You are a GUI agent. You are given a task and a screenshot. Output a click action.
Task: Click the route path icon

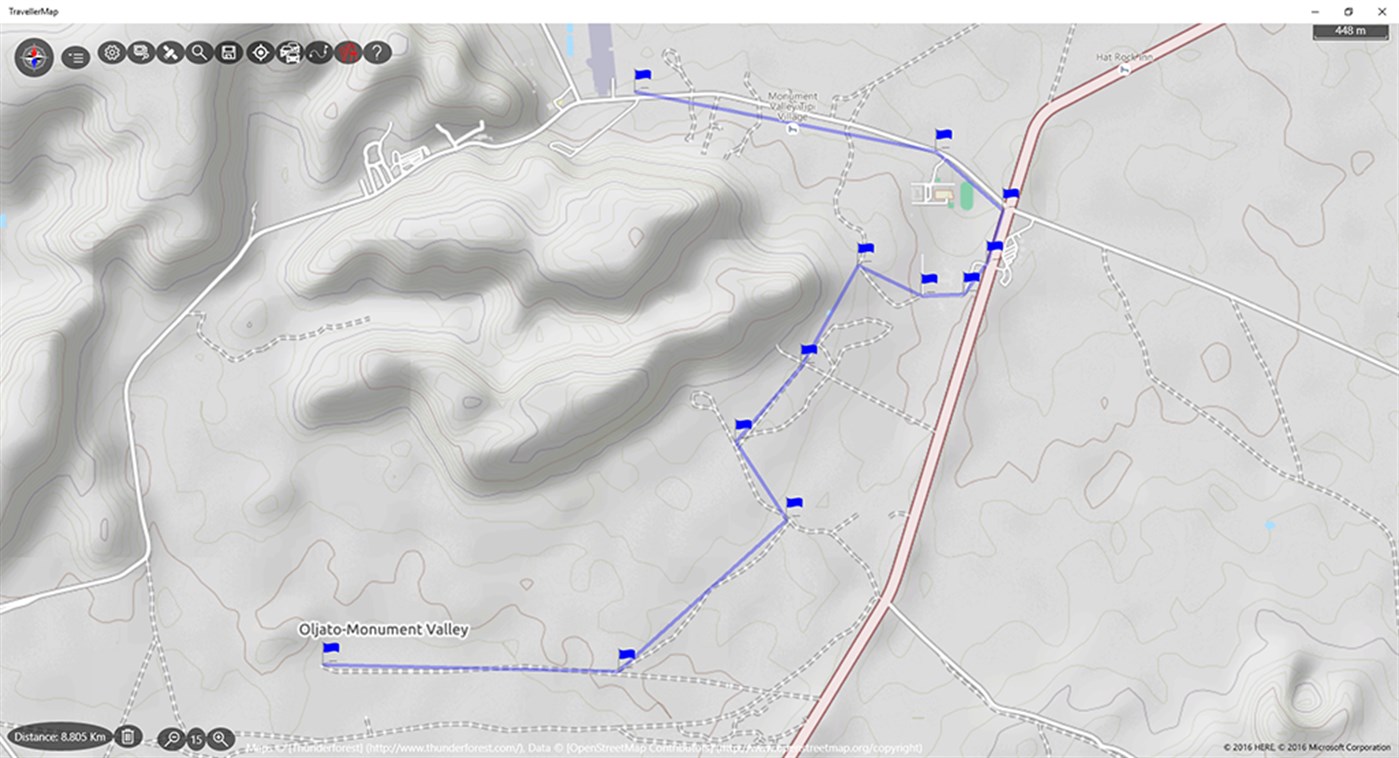pyautogui.click(x=319, y=52)
